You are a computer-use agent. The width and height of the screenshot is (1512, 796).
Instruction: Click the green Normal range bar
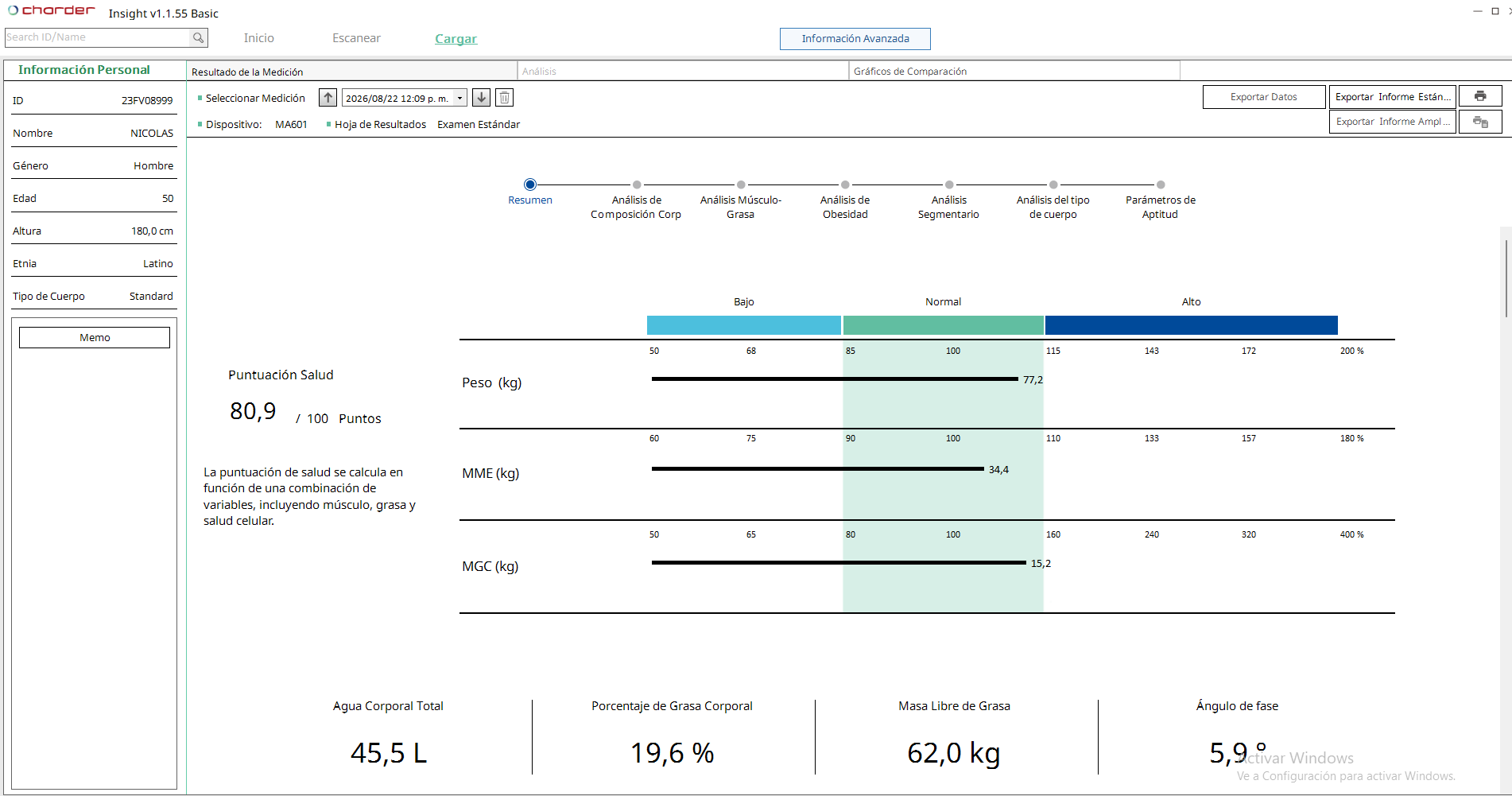tap(943, 325)
